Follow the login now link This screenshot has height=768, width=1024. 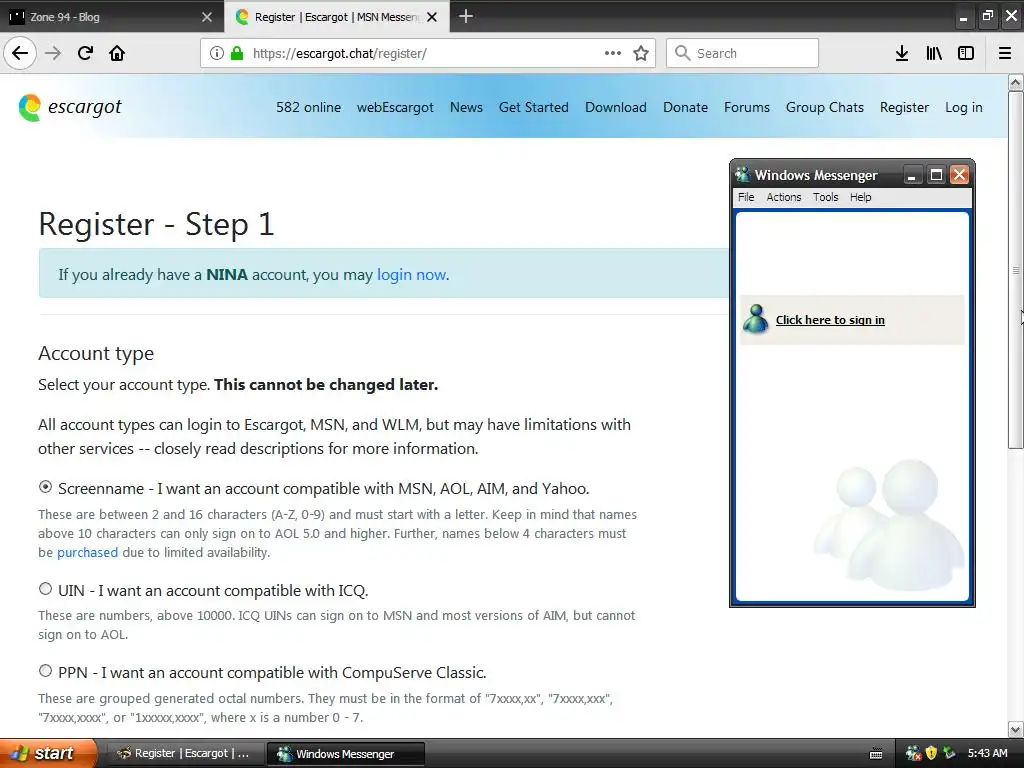[x=411, y=274]
